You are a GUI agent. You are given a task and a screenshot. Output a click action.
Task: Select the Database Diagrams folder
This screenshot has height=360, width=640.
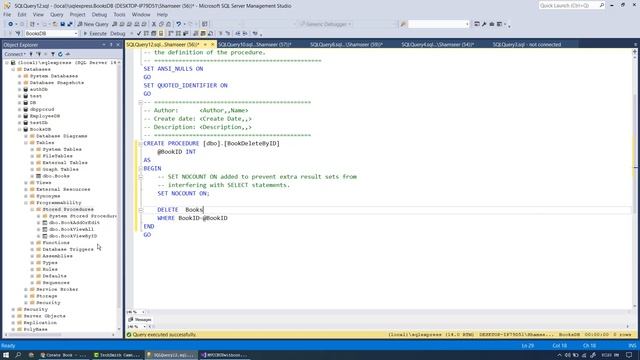point(61,136)
